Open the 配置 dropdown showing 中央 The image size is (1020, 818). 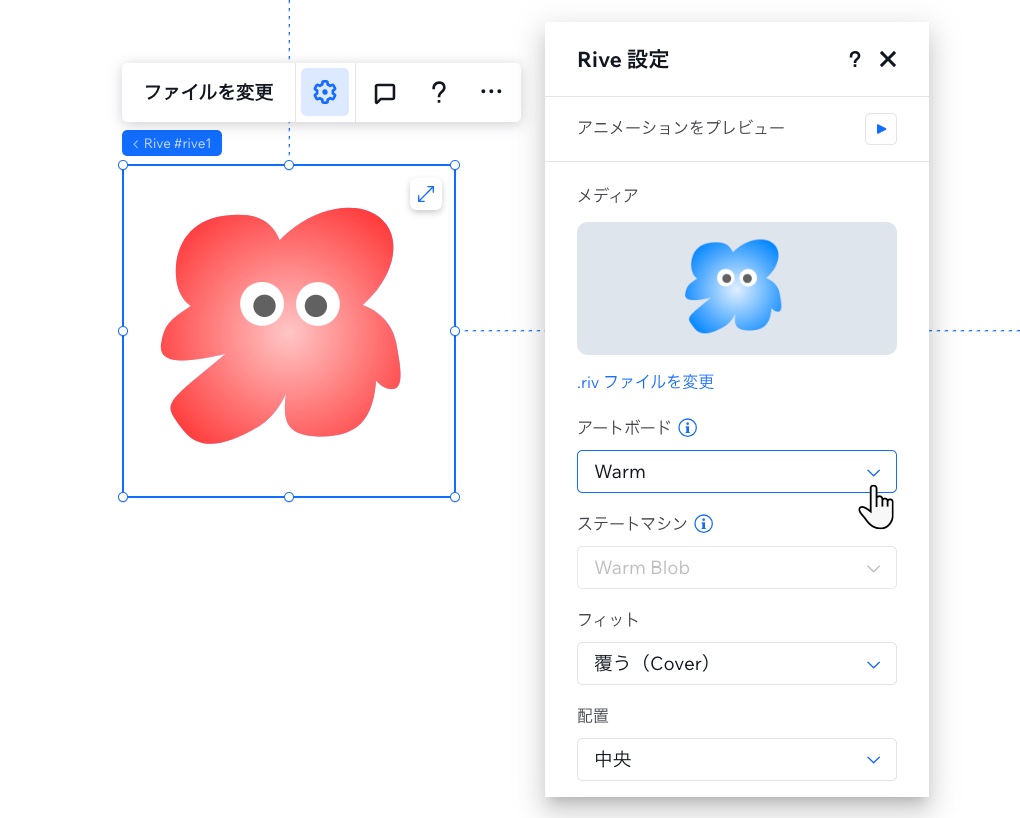click(737, 759)
